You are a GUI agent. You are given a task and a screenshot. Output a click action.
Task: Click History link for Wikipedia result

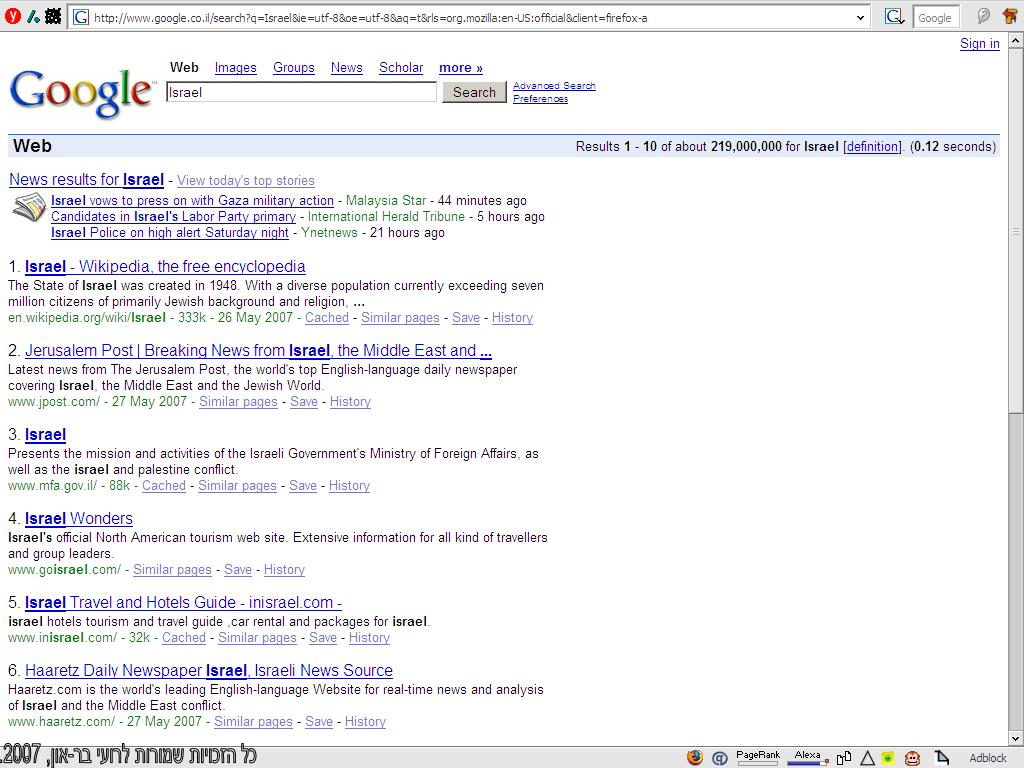512,317
